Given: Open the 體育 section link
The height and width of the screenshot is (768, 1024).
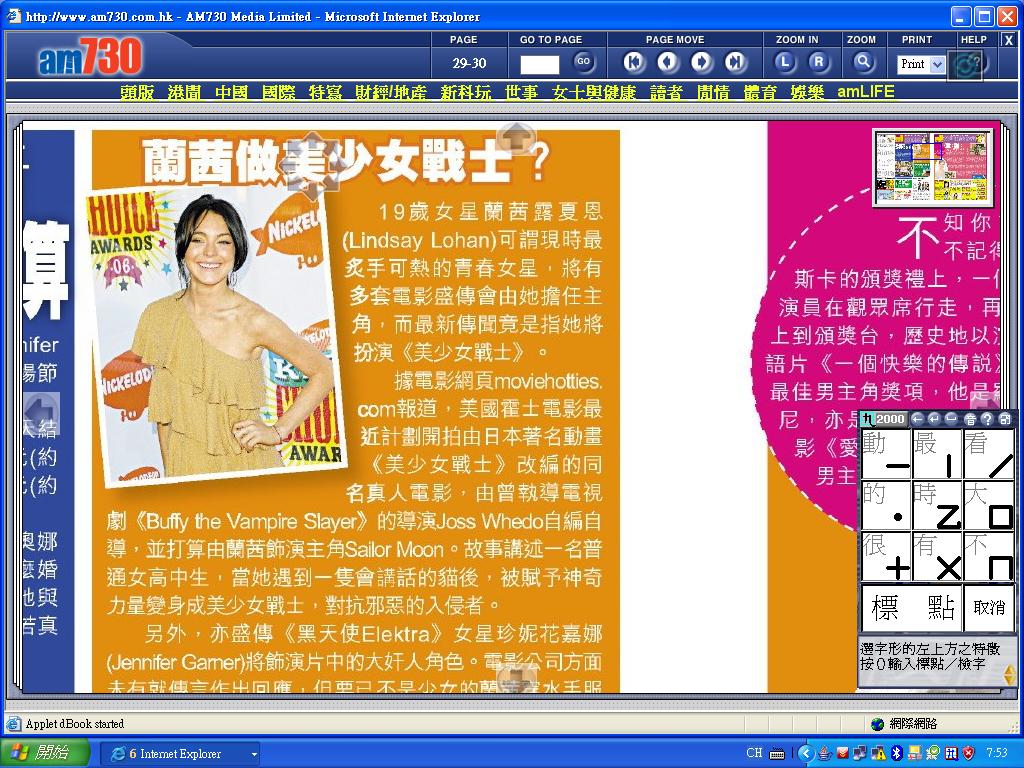Looking at the screenshot, I should [x=760, y=92].
